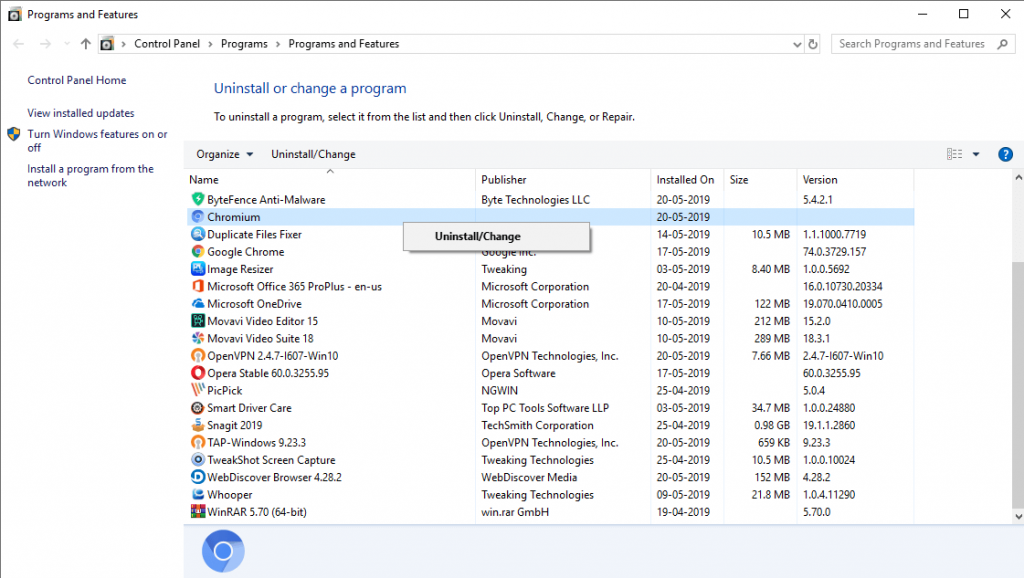Viewport: 1024px width, 578px height.
Task: Click the Movavi Video Suite 18 icon
Action: (x=197, y=338)
